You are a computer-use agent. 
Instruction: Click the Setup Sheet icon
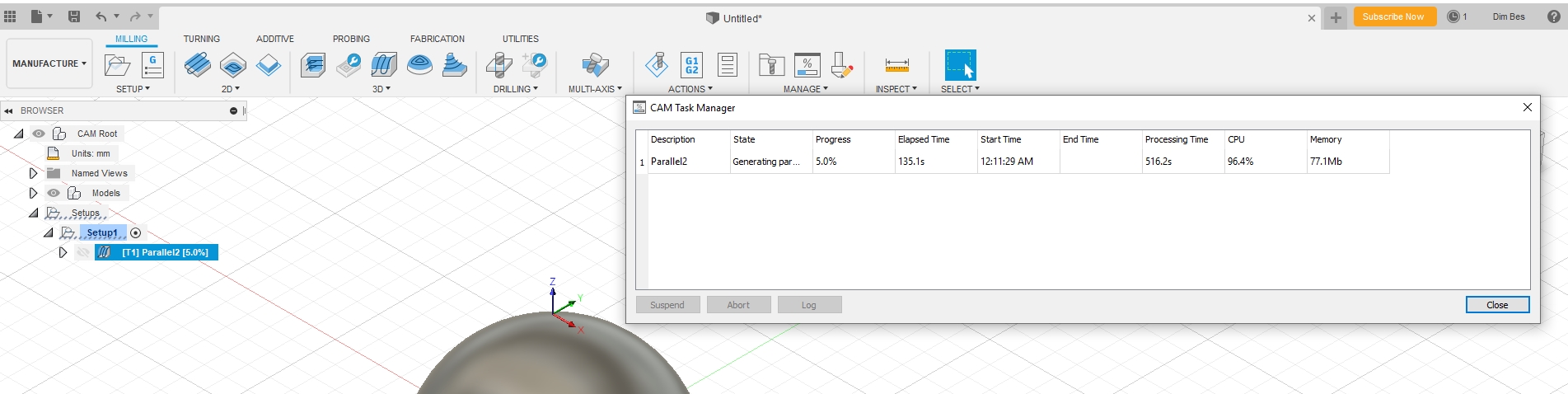click(x=728, y=64)
